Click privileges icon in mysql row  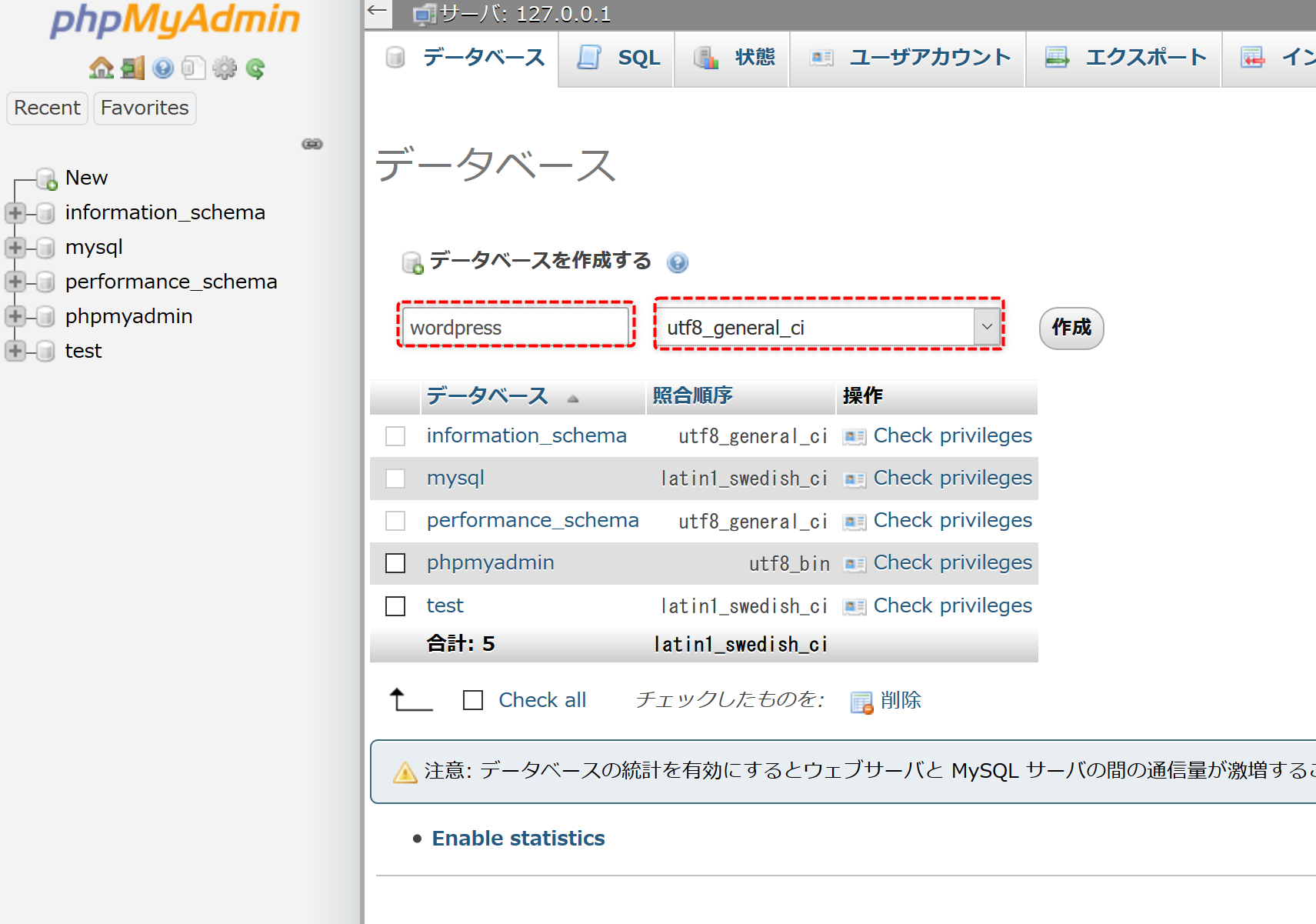854,479
